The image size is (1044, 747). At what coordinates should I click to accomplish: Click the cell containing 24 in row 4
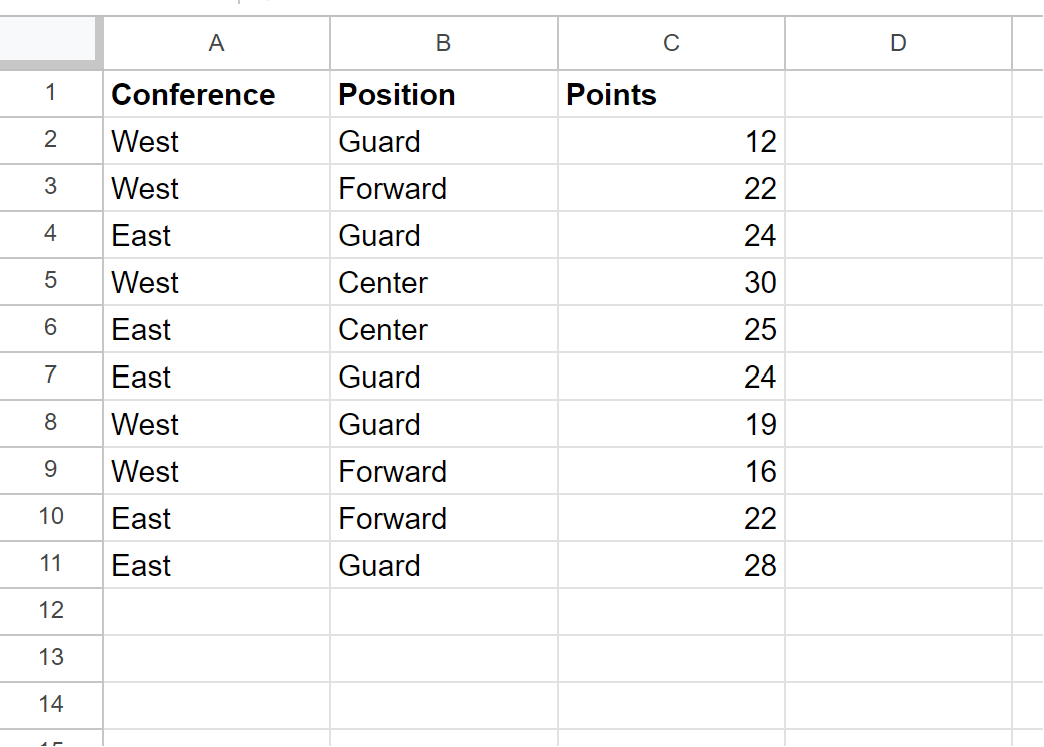pos(670,235)
